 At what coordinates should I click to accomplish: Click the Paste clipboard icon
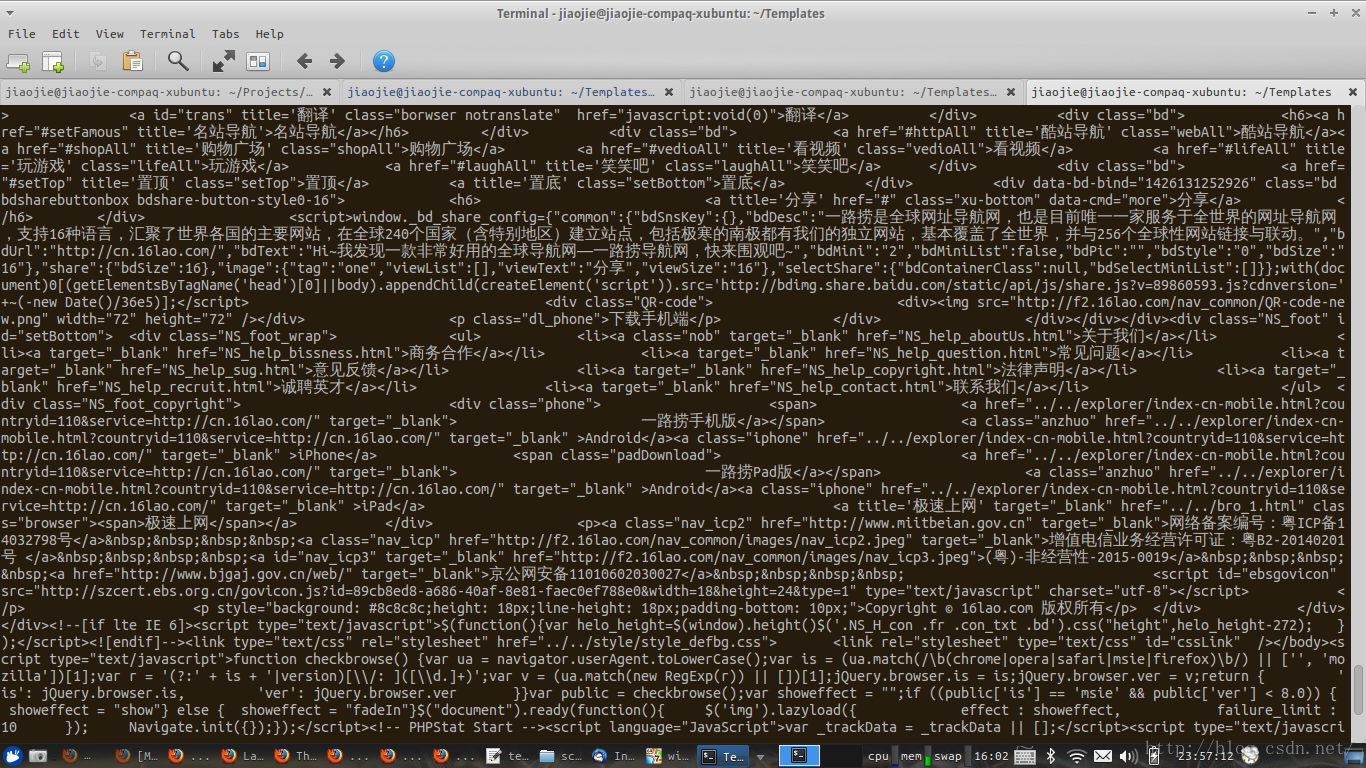tap(132, 62)
